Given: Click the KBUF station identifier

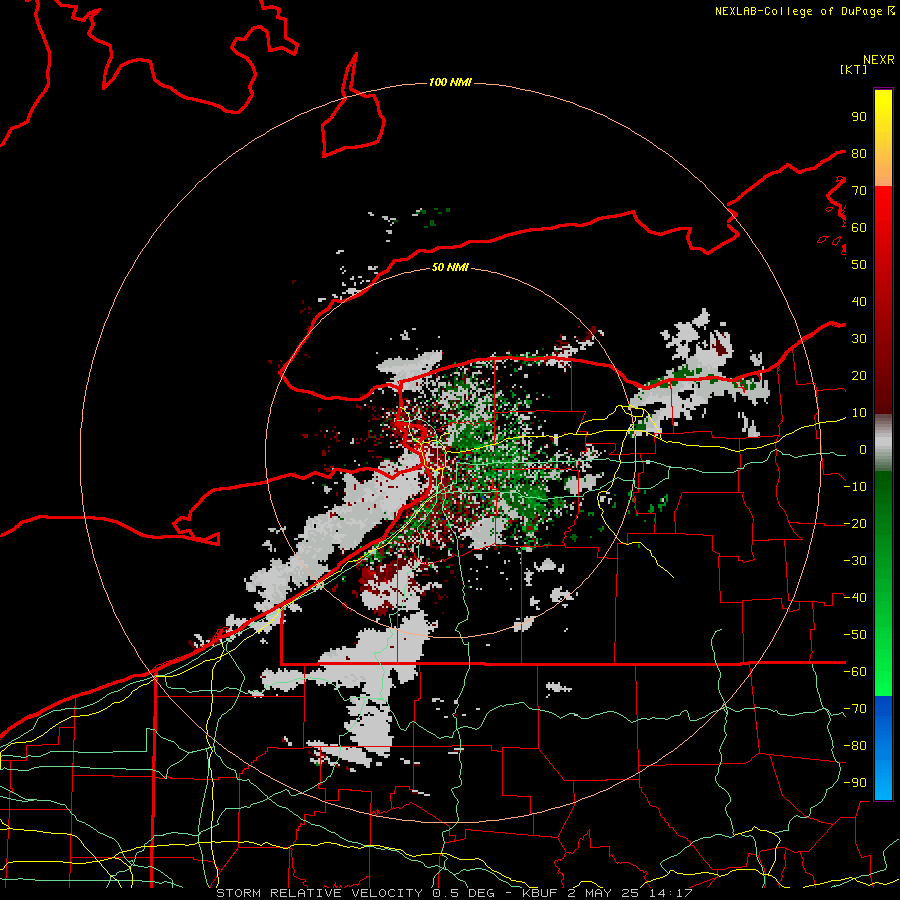Looking at the screenshot, I should pyautogui.click(x=540, y=893).
